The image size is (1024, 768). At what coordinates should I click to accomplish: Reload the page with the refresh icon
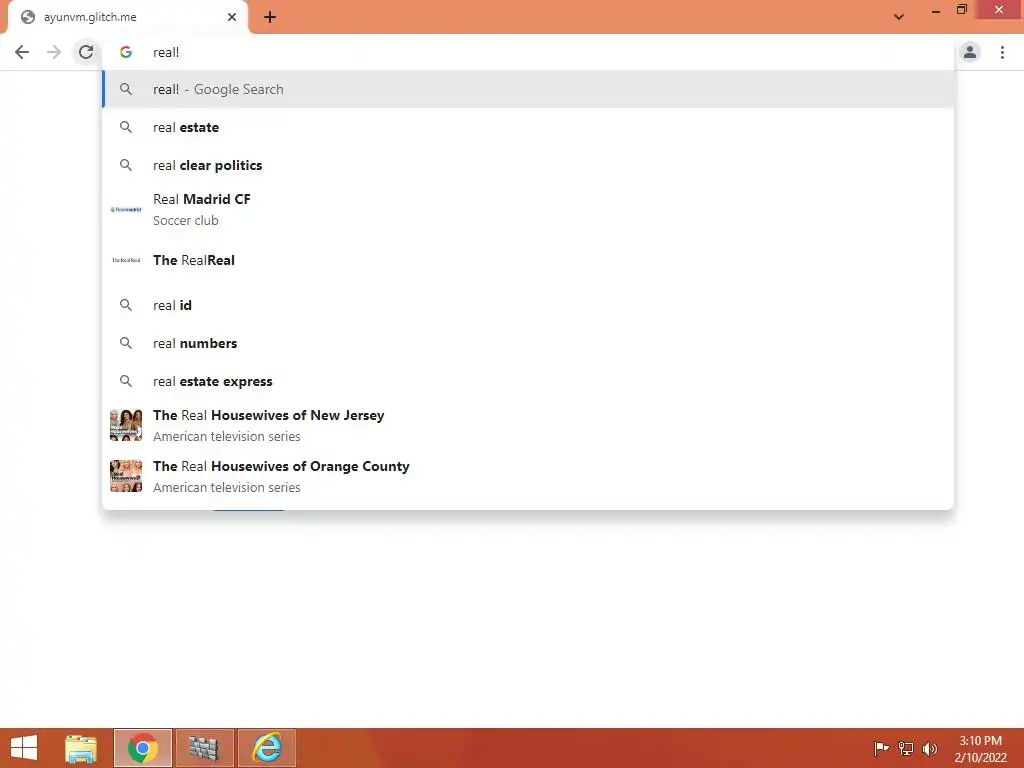(x=86, y=52)
